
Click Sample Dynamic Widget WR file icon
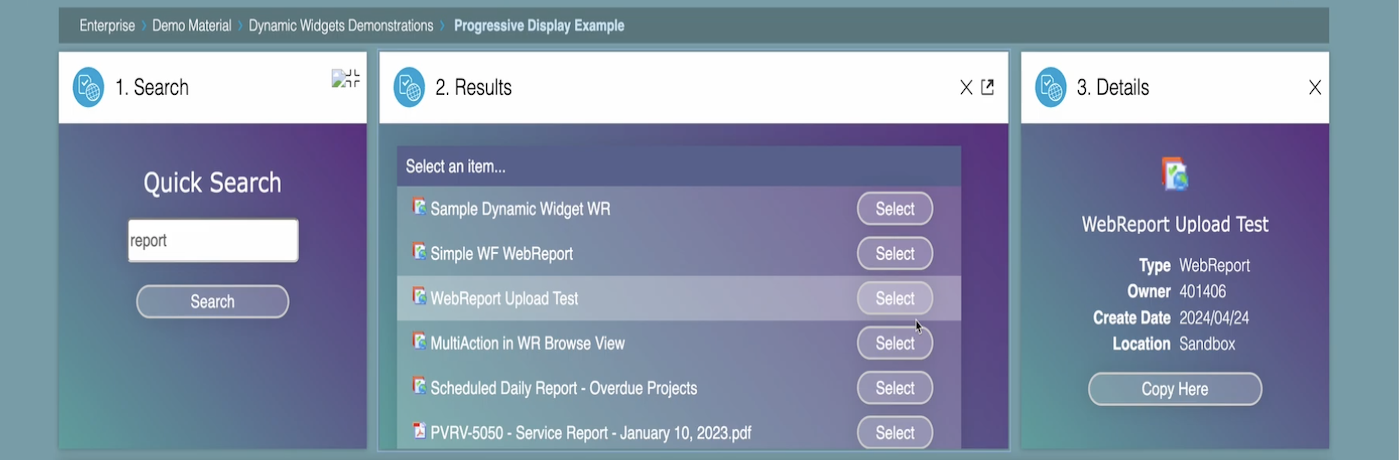click(x=419, y=207)
